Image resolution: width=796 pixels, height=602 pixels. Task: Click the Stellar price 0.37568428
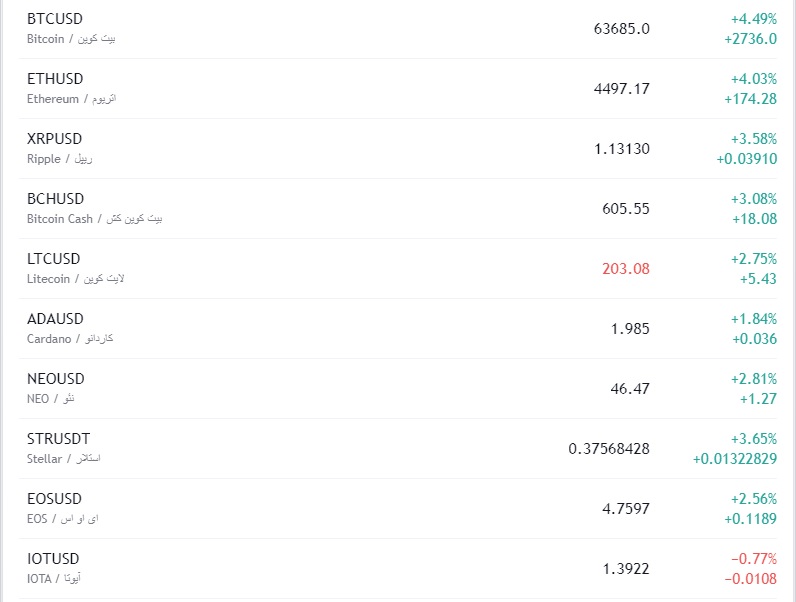(x=609, y=449)
